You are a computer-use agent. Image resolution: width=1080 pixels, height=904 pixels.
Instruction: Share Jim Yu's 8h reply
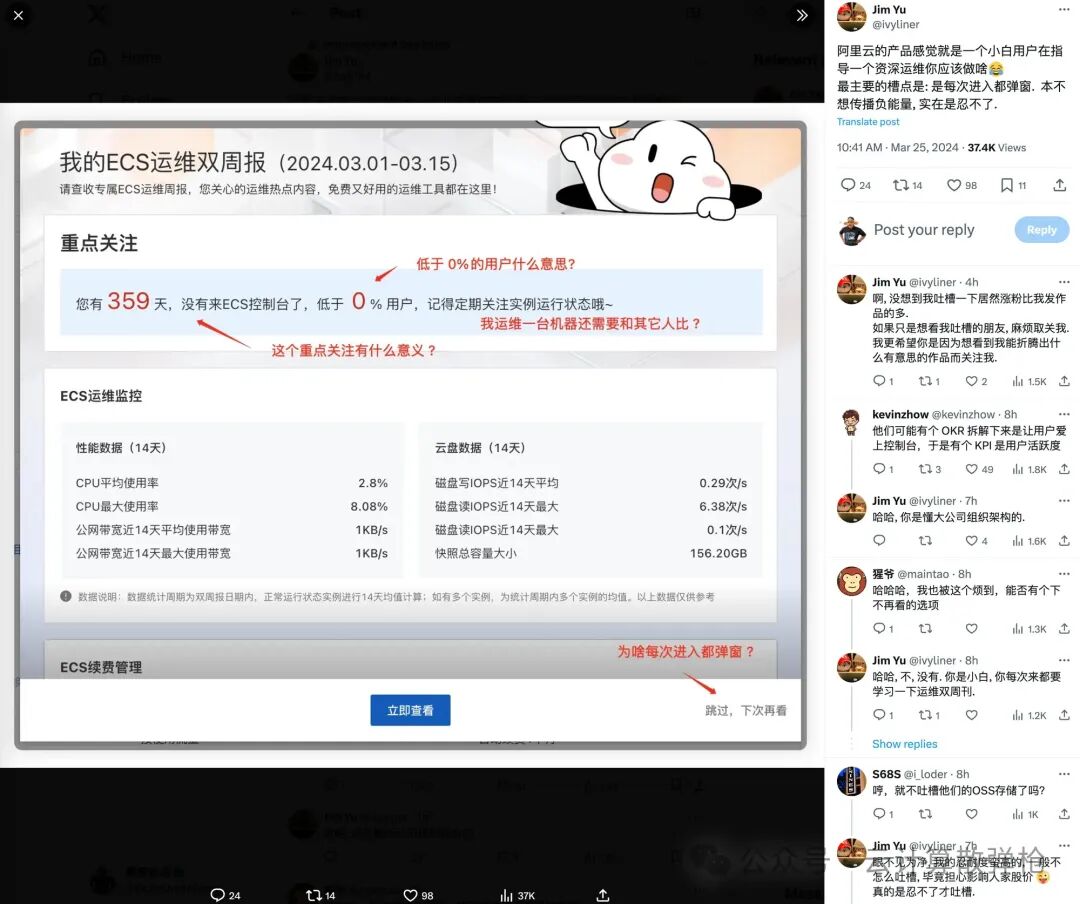pos(1064,715)
